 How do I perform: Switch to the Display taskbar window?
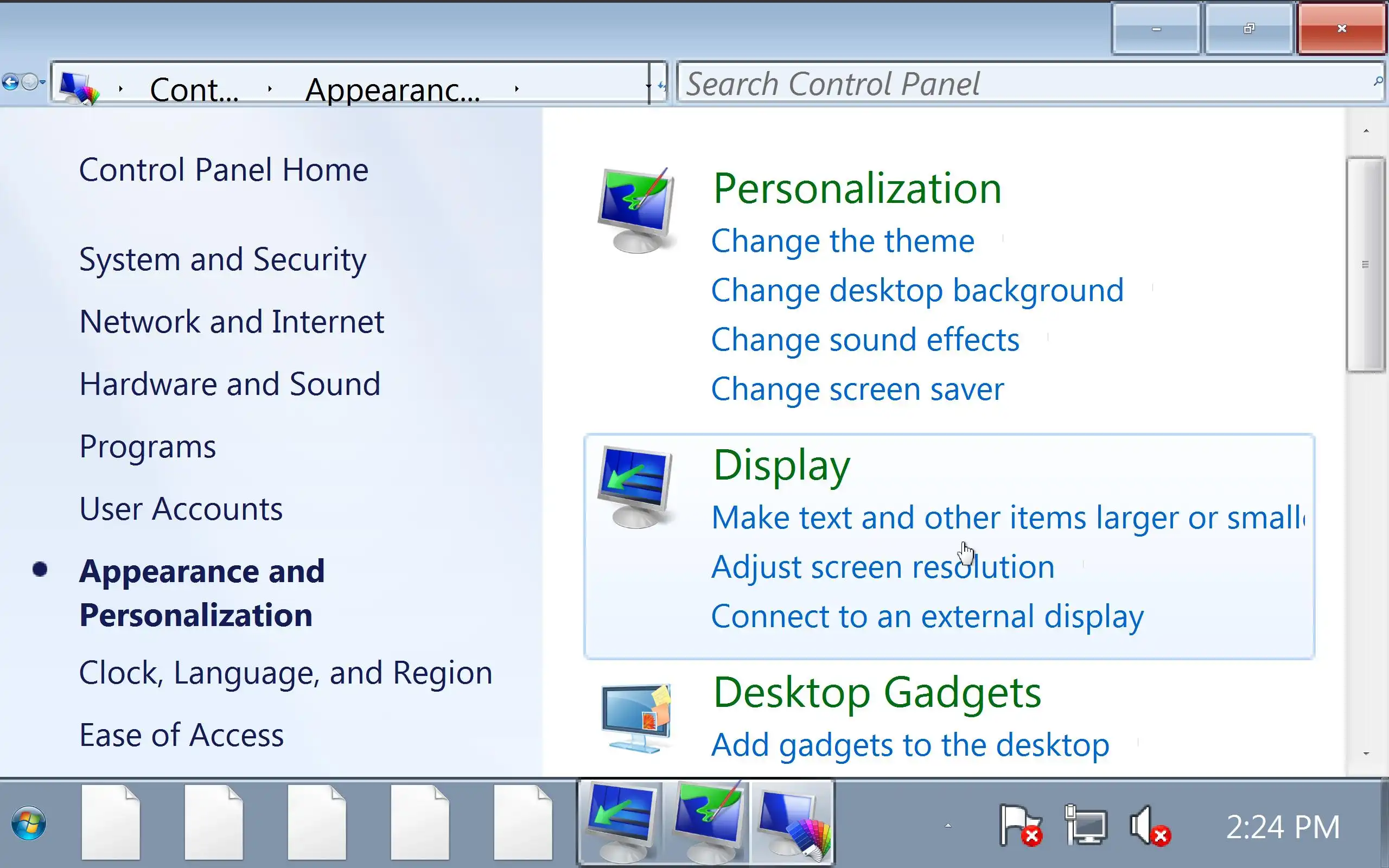point(621,822)
